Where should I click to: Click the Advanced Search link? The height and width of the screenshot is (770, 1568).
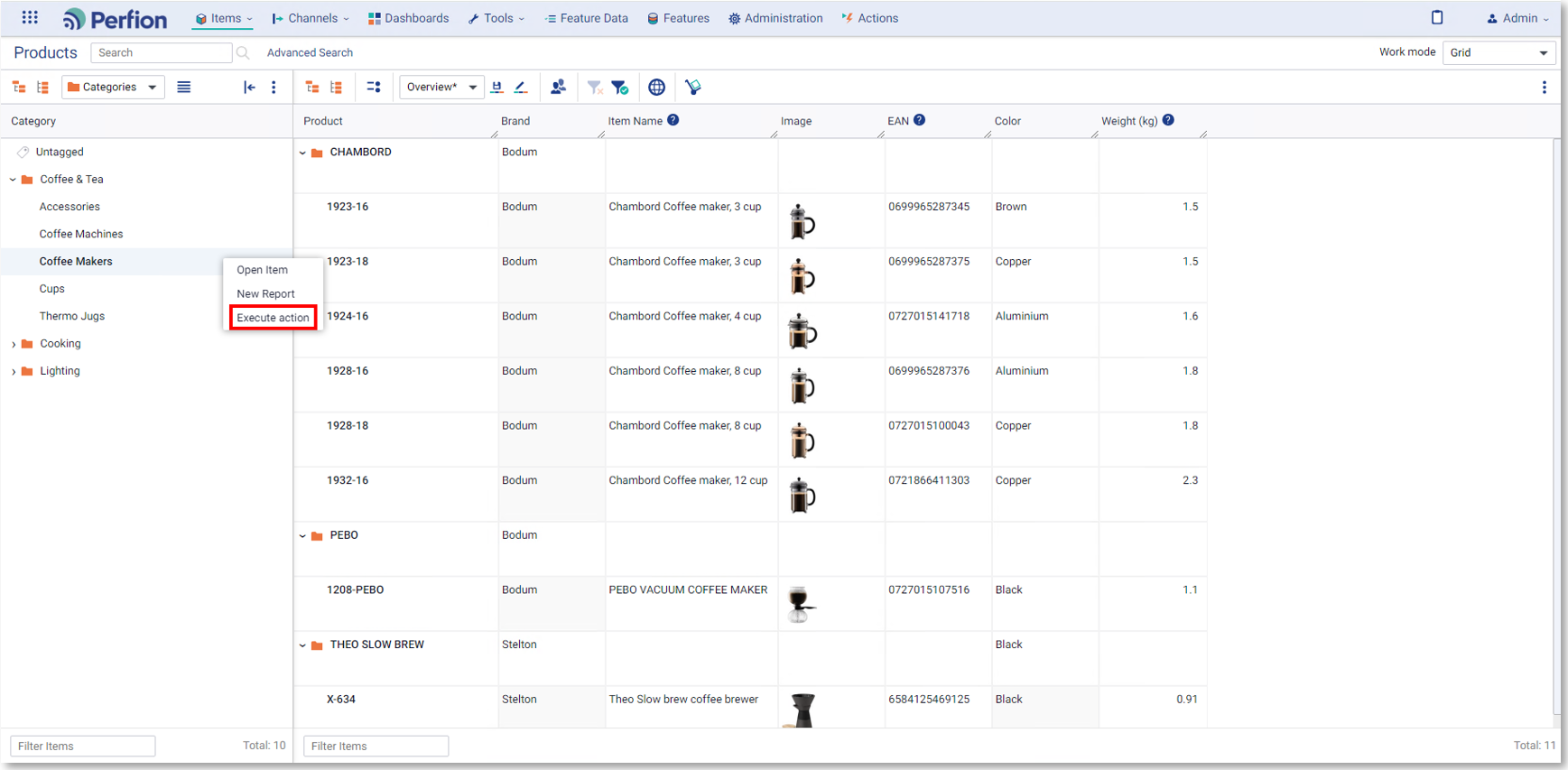click(x=310, y=53)
